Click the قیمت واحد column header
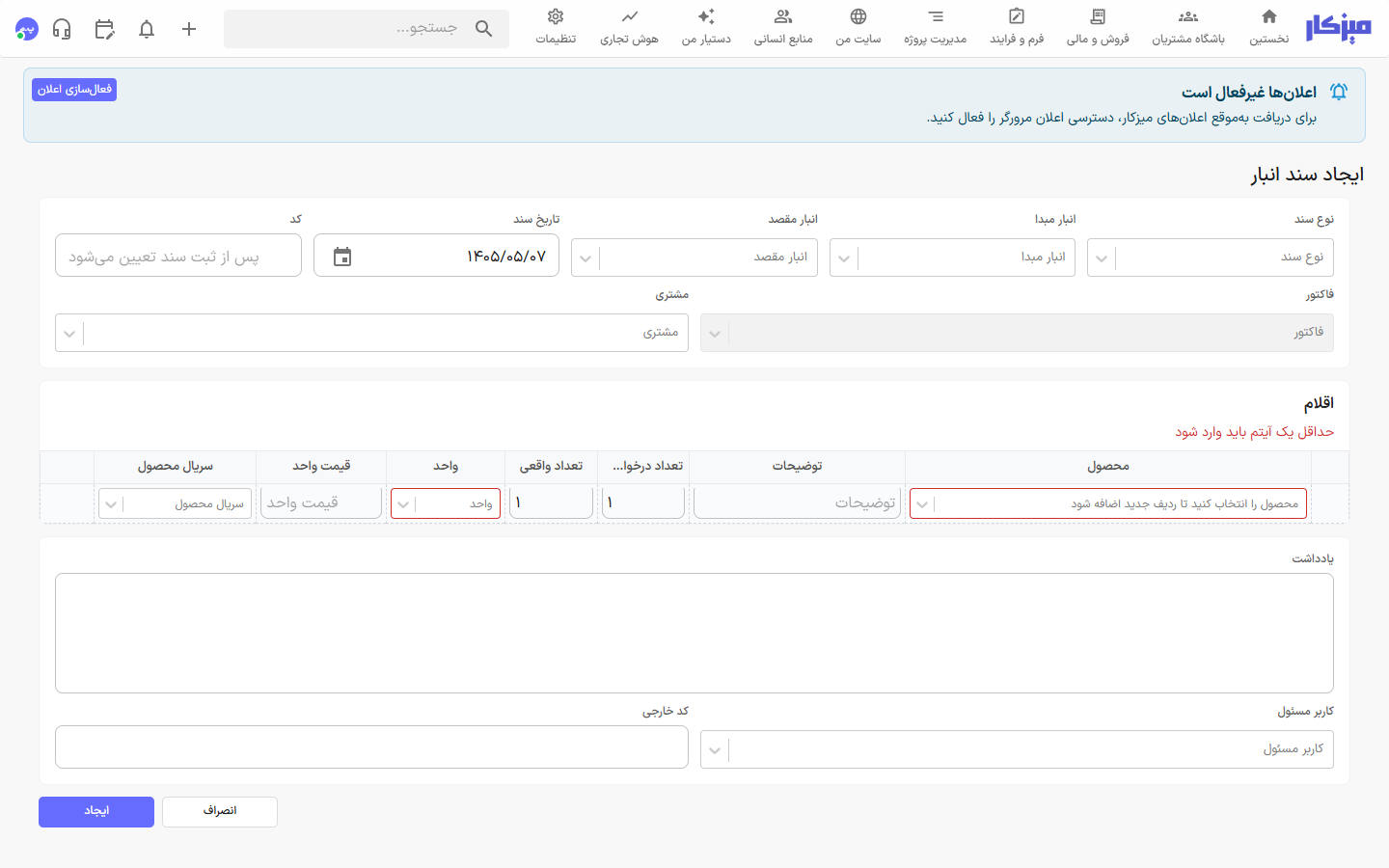This screenshot has height=868, width=1389. pos(321,467)
